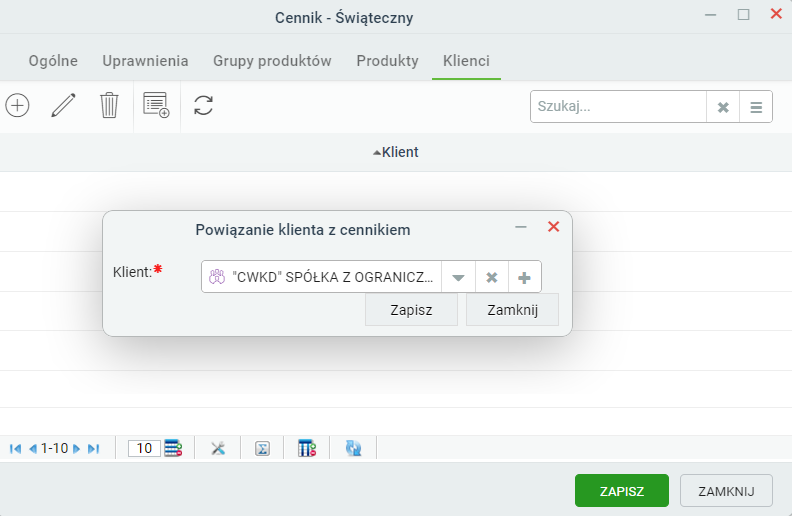
Task: Click Zamknij in the dialog
Action: click(512, 309)
